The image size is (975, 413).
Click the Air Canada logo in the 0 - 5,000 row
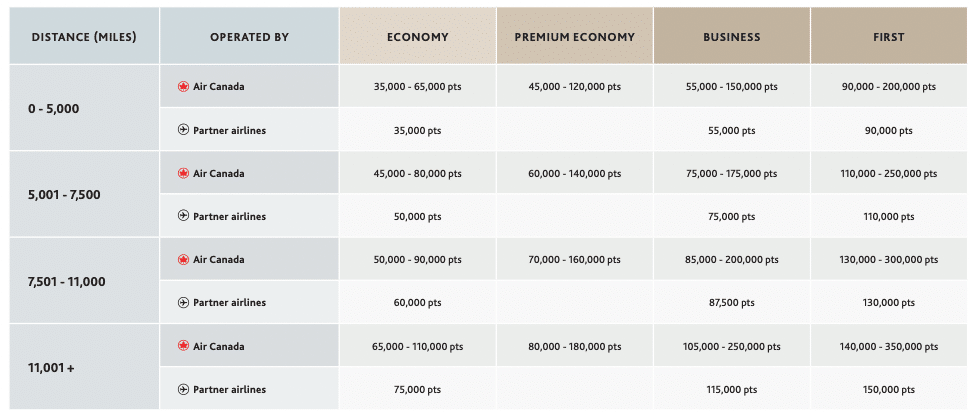pyautogui.click(x=183, y=87)
